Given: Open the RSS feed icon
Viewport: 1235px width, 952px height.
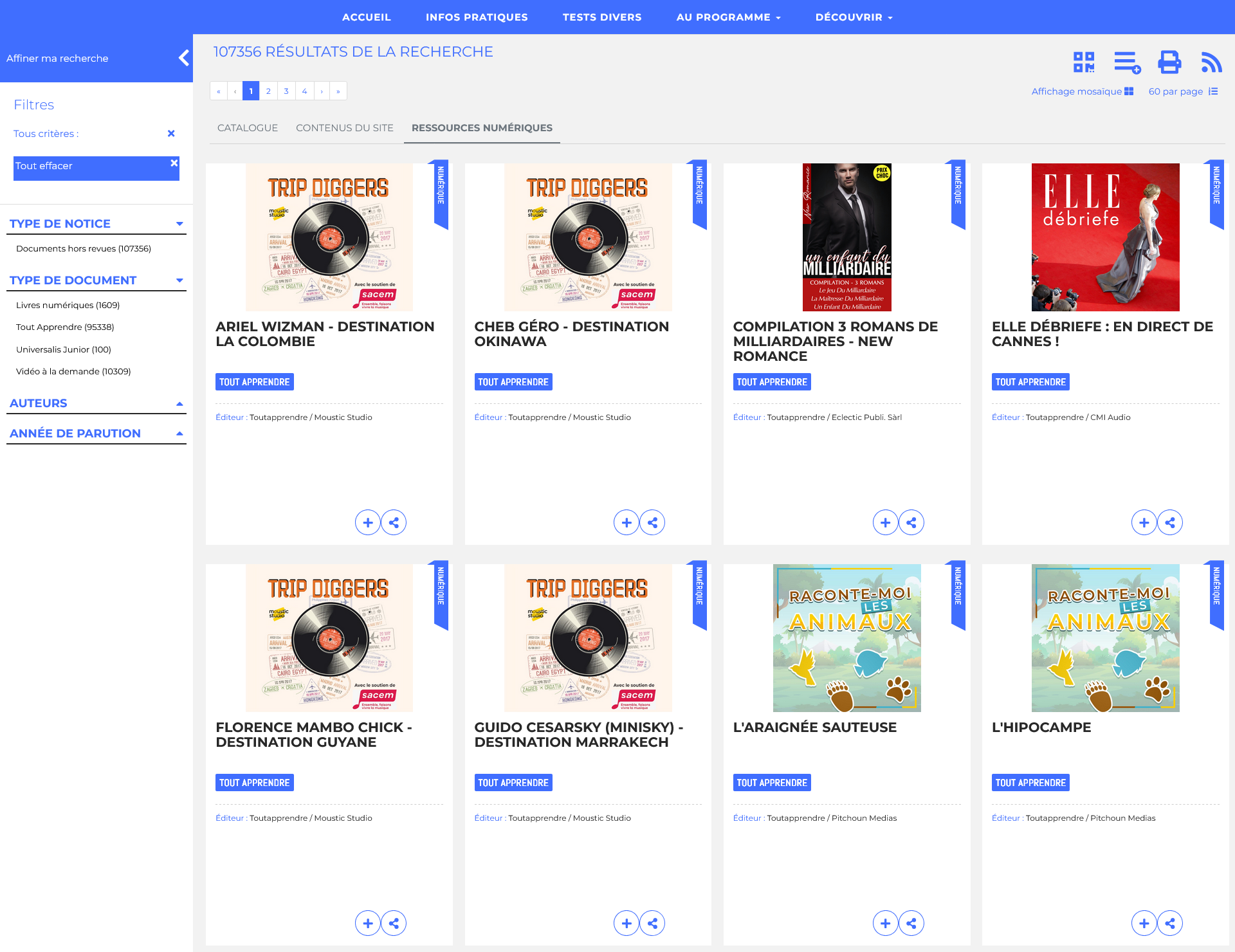Looking at the screenshot, I should click(x=1211, y=62).
